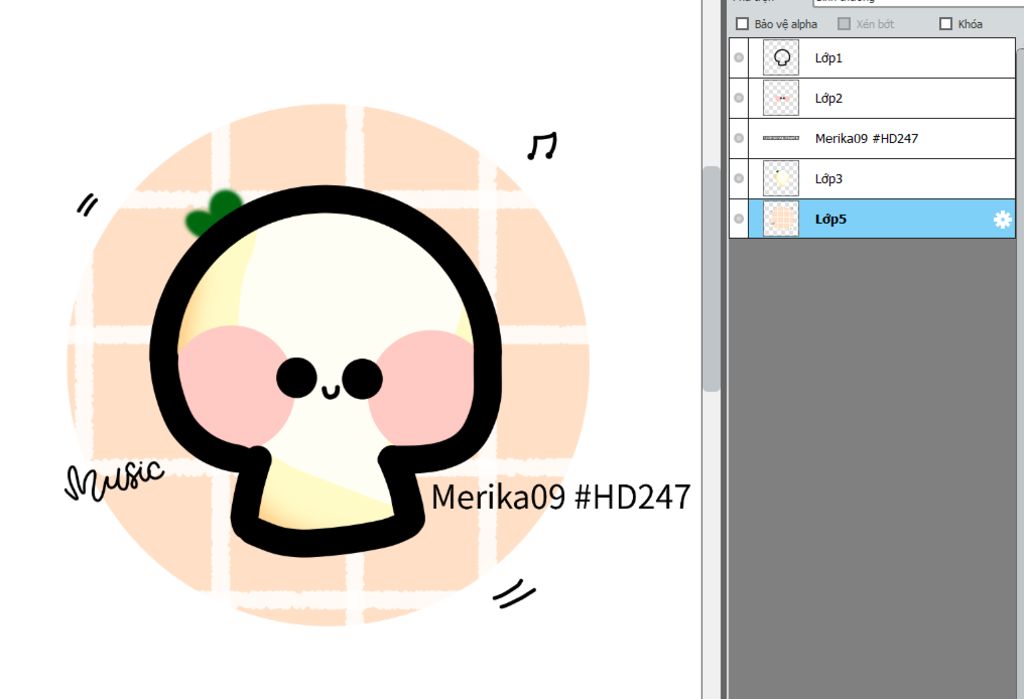Screen dimensions: 1024x699
Task: Toggle visibility of Lớp2 layer
Action: click(739, 98)
